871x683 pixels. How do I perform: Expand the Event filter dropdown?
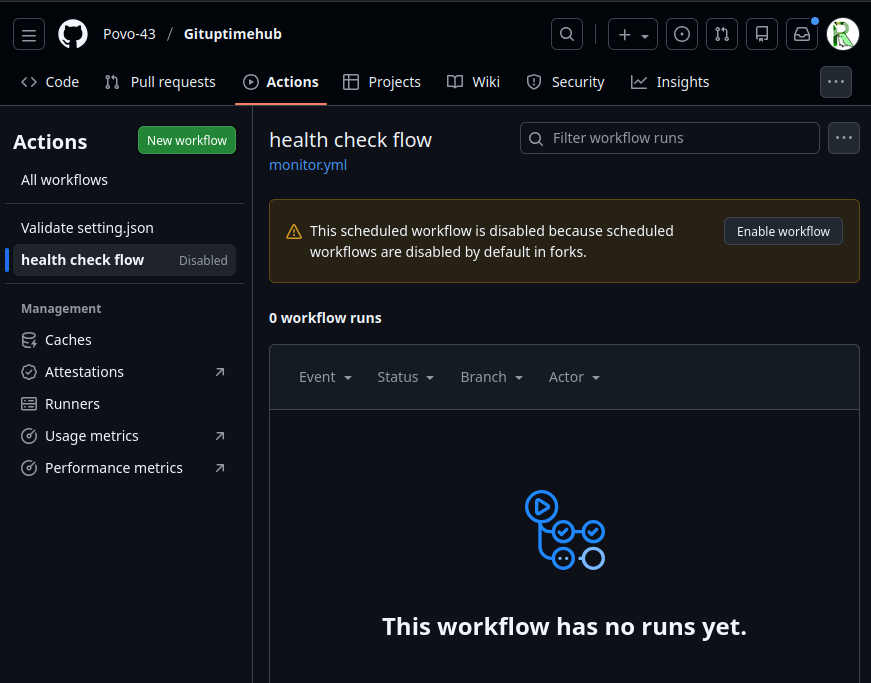[x=325, y=377]
